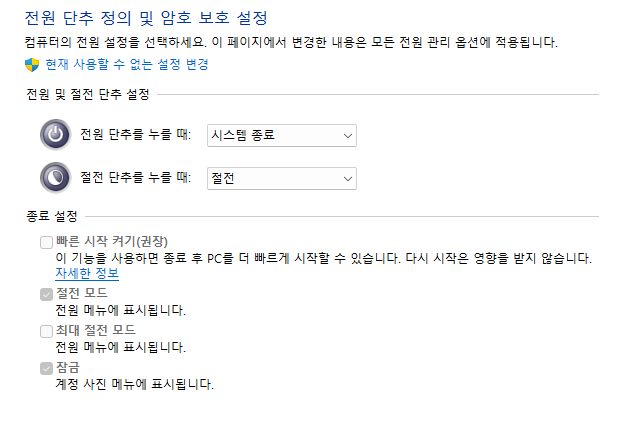Toggle the 절전 모드 checkbox
The height and width of the screenshot is (423, 636).
tap(46, 294)
